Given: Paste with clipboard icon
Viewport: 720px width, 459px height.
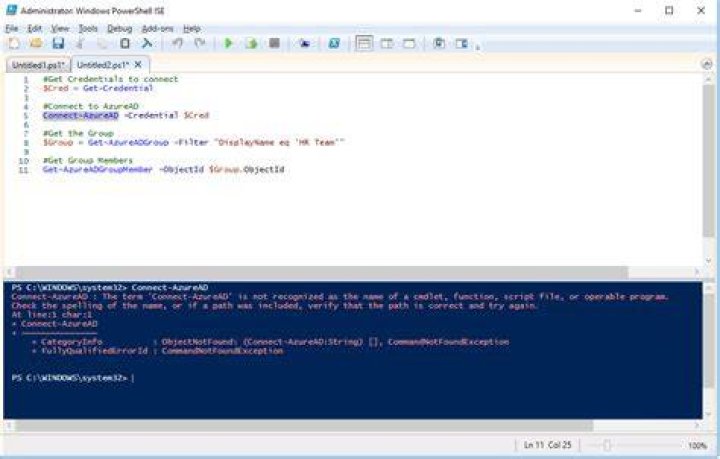Looking at the screenshot, I should point(124,44).
